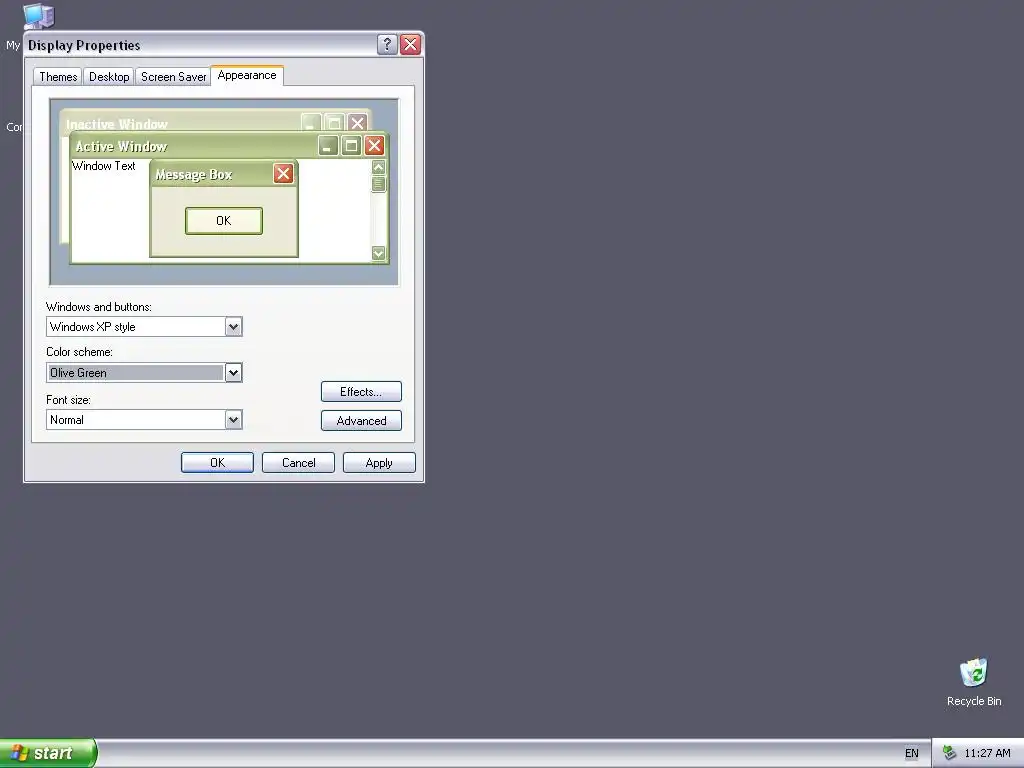Screen dimensions: 1024x768
Task: Click the Effects... button
Action: point(361,392)
